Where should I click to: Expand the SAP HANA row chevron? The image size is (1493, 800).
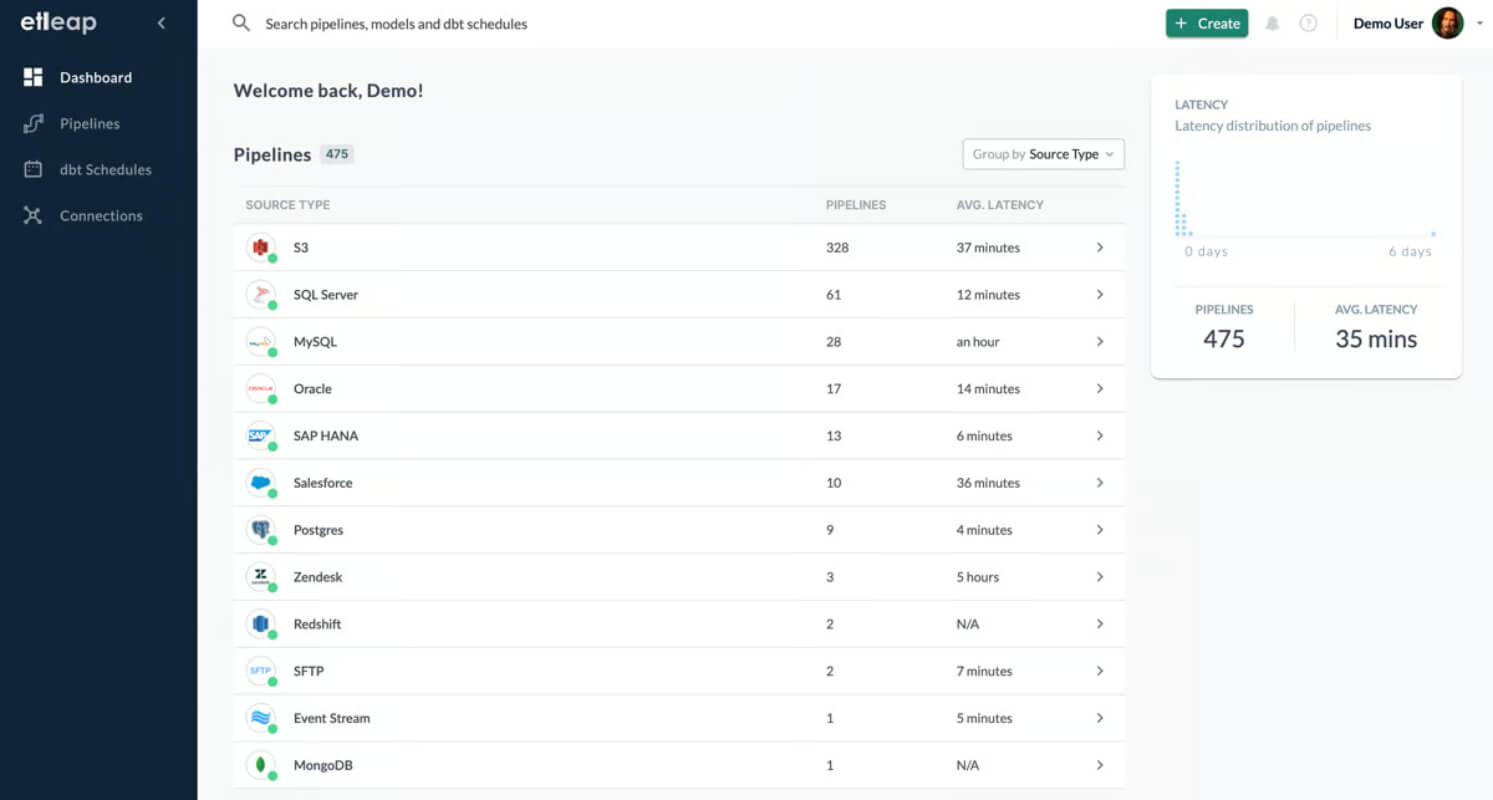click(1100, 435)
